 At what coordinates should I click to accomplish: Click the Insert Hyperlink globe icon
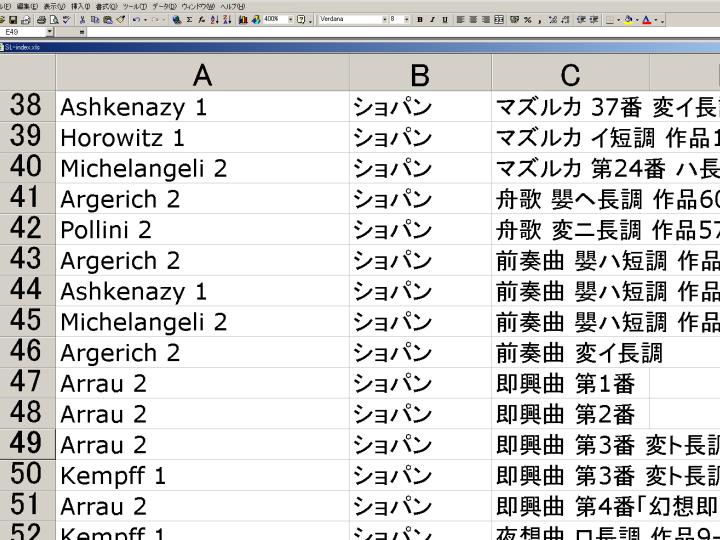click(x=177, y=20)
